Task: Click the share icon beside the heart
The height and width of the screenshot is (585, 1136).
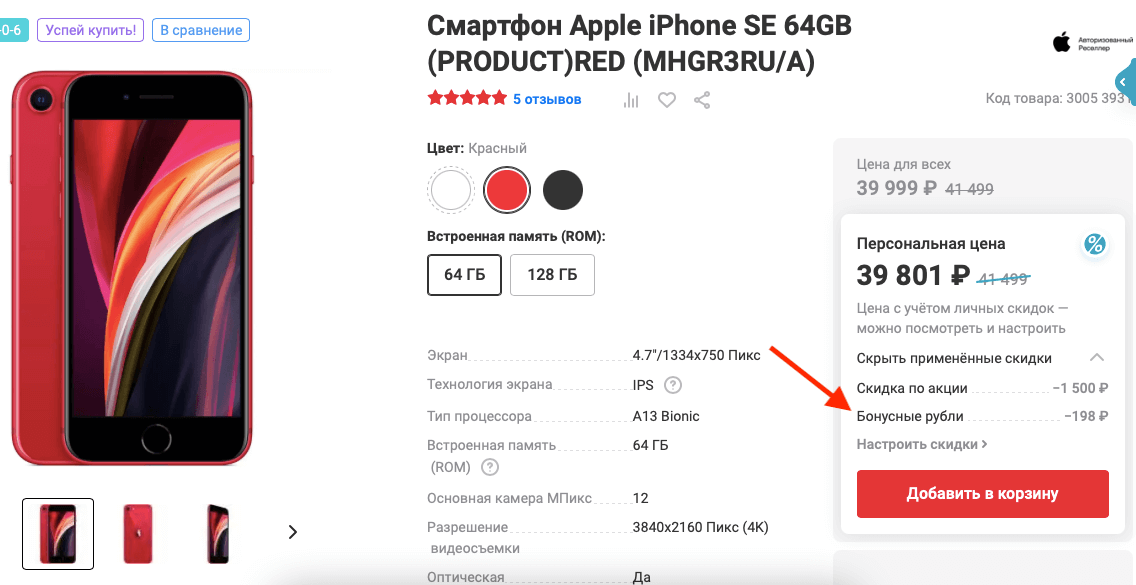Action: [702, 100]
